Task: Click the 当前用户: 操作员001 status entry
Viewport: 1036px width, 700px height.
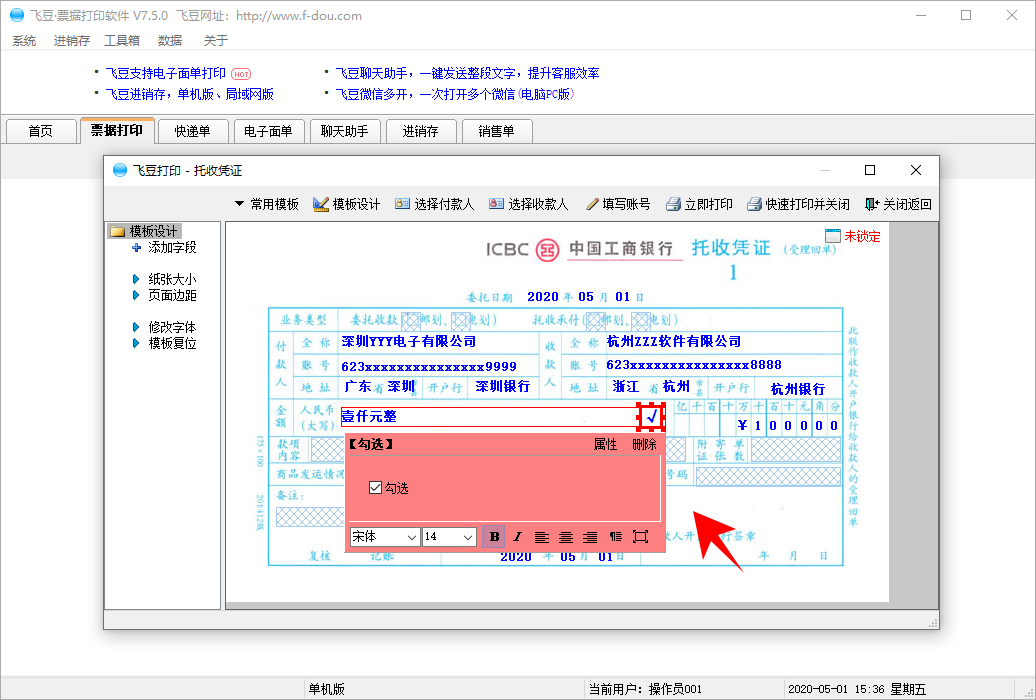Action: pyautogui.click(x=646, y=689)
